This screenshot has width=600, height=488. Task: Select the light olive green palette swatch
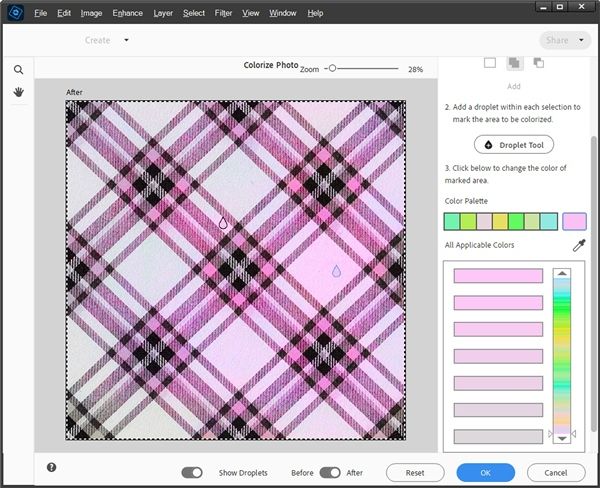click(532, 222)
